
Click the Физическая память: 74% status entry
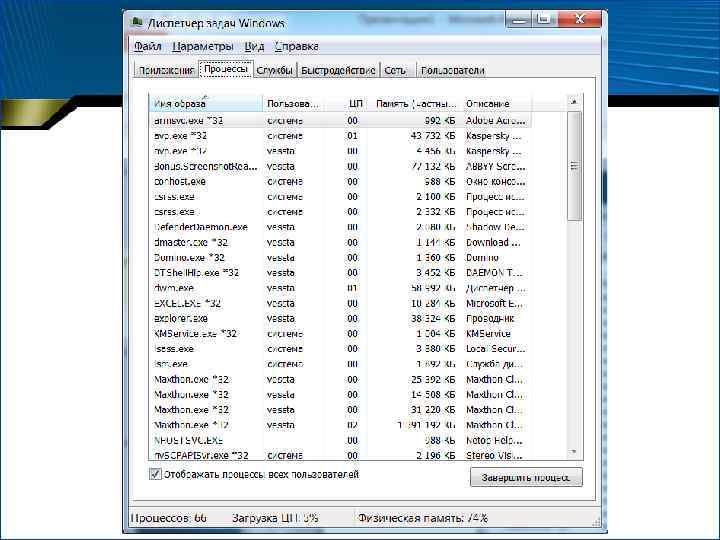coord(422,518)
